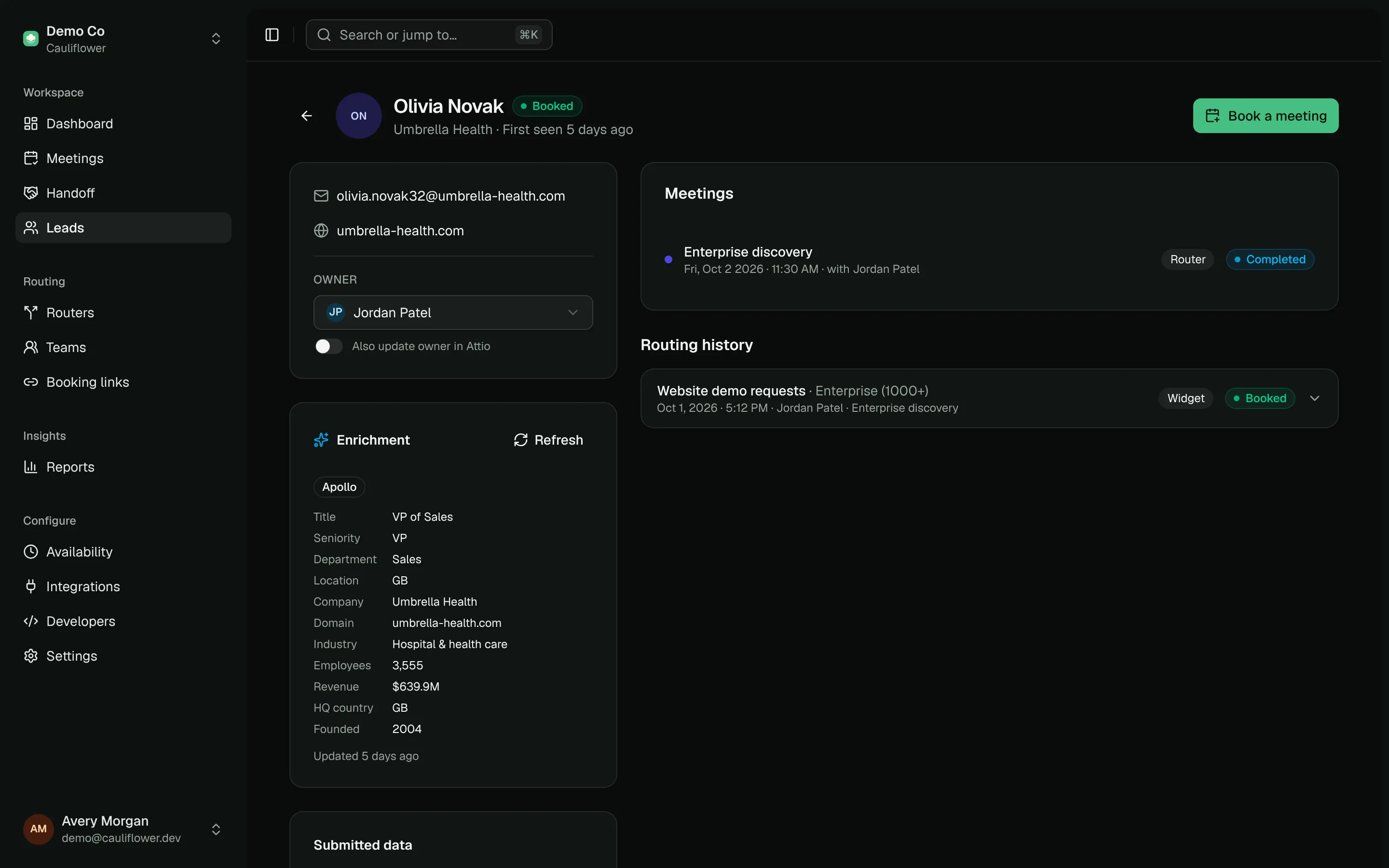Click the Book a meeting button
This screenshot has height=868, width=1389.
click(1266, 116)
